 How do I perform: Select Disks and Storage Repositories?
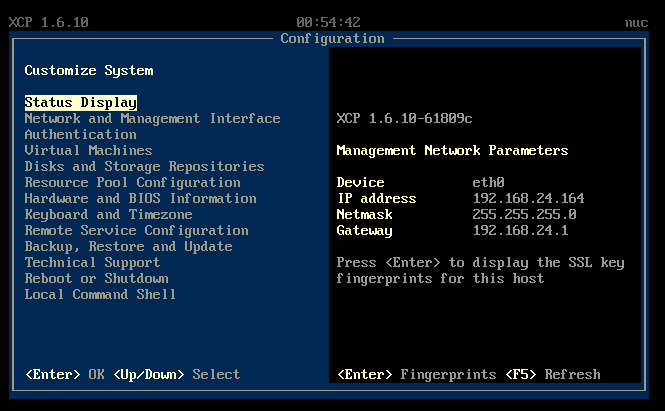point(144,166)
